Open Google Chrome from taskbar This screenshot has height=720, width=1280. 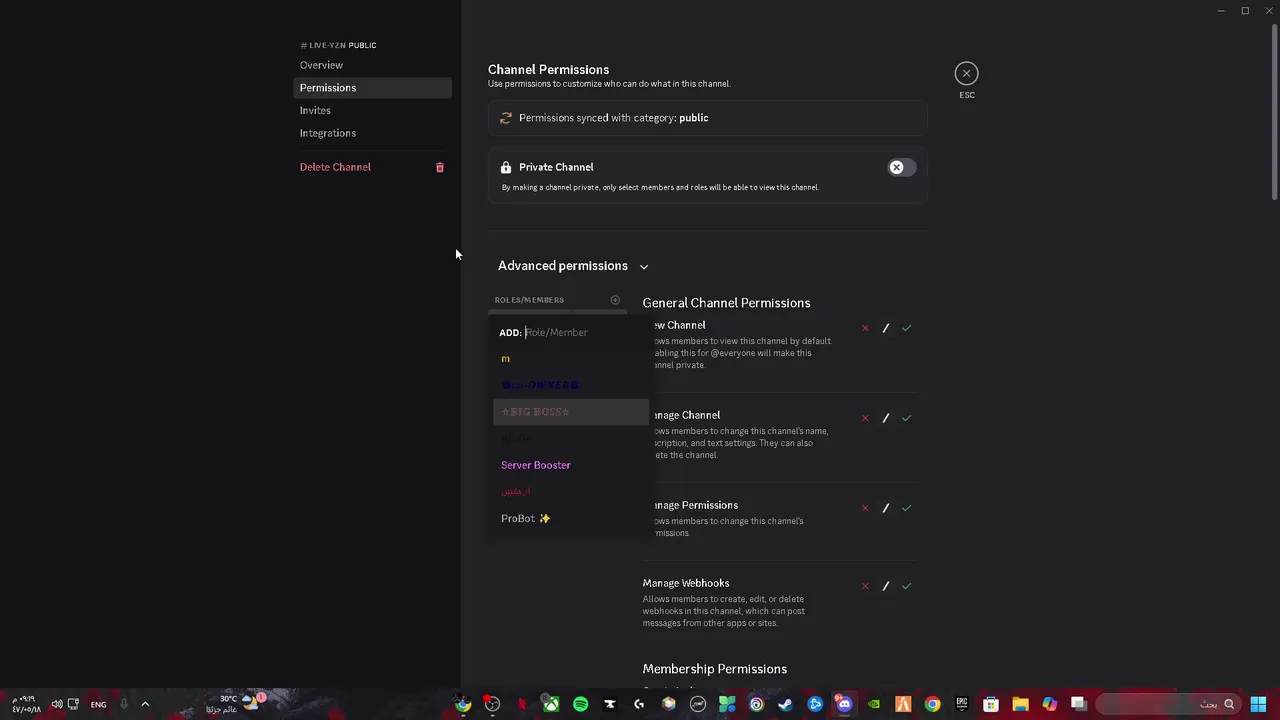(x=932, y=704)
